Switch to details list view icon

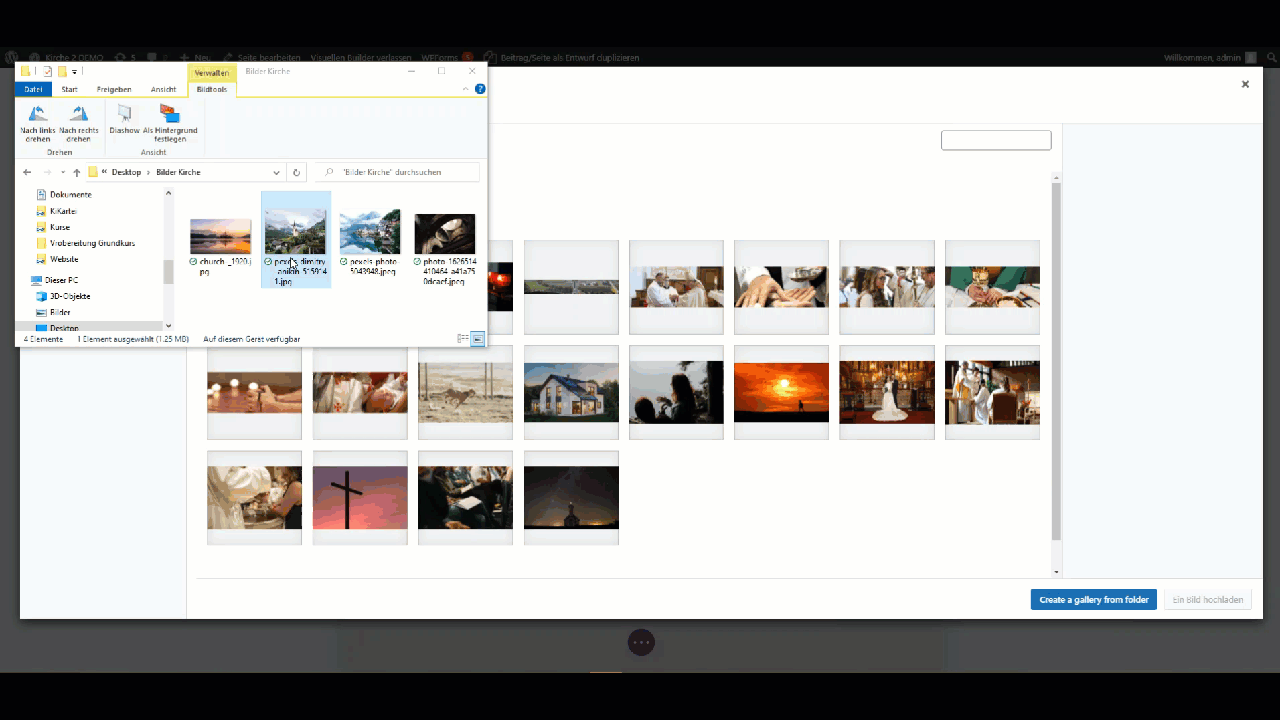[462, 339]
